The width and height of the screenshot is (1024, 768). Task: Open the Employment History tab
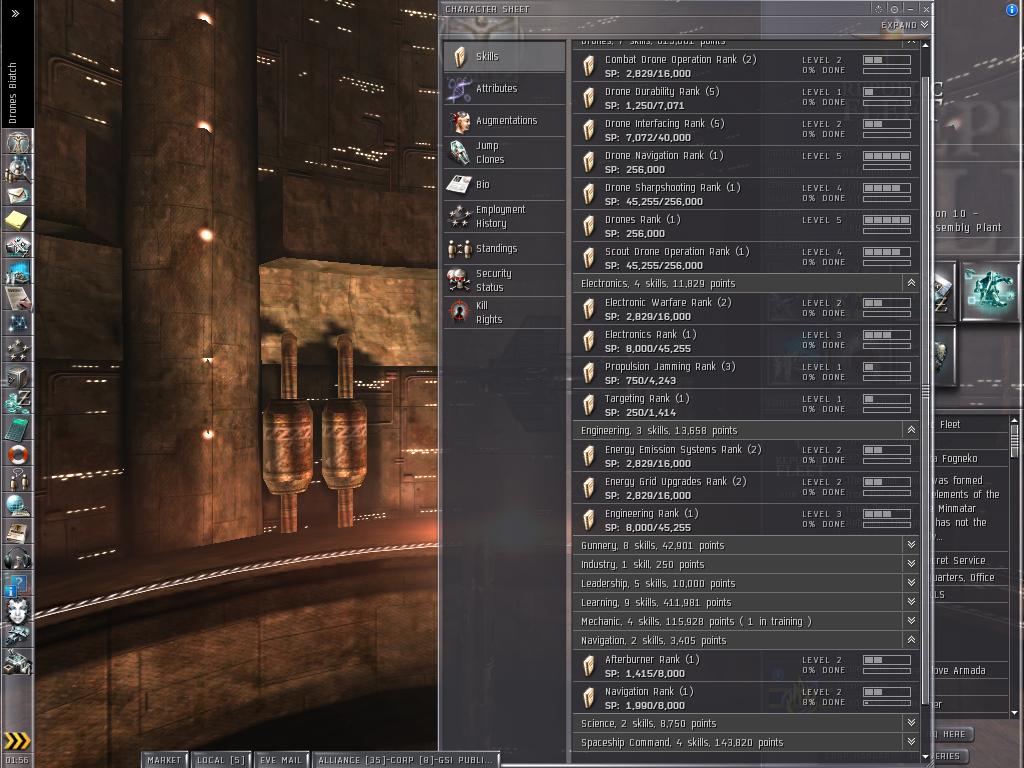(504, 217)
